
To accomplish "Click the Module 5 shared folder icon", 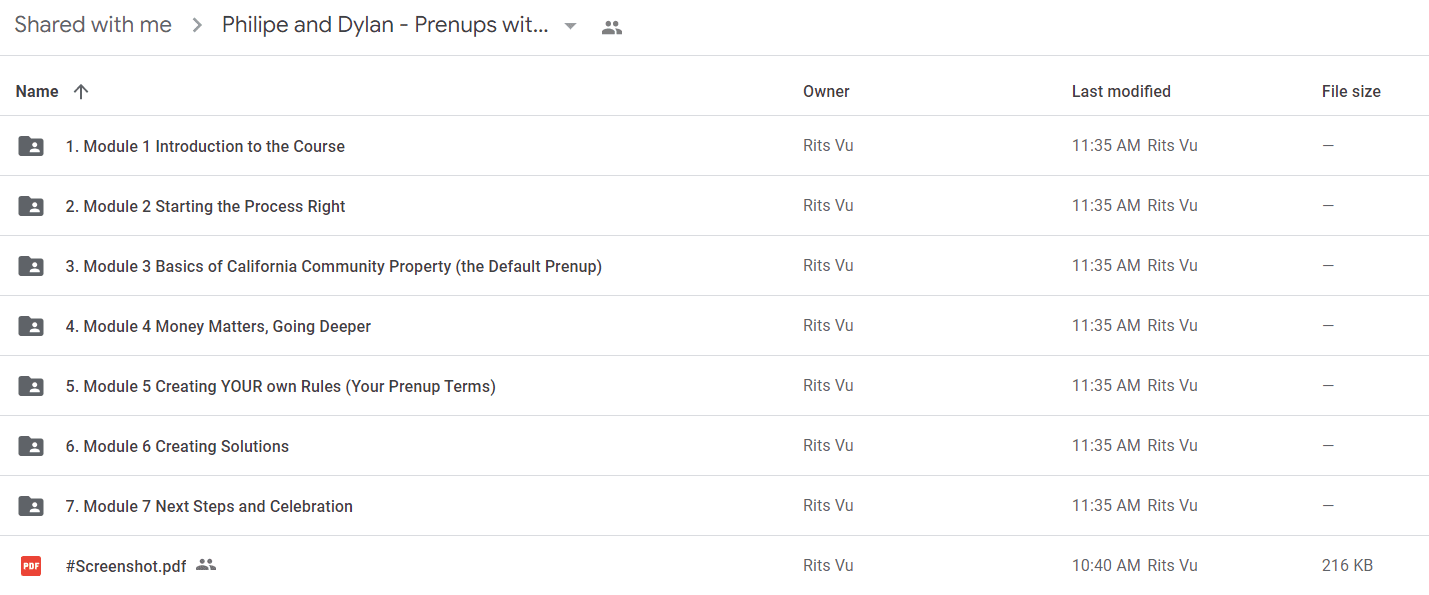I will tap(31, 386).
